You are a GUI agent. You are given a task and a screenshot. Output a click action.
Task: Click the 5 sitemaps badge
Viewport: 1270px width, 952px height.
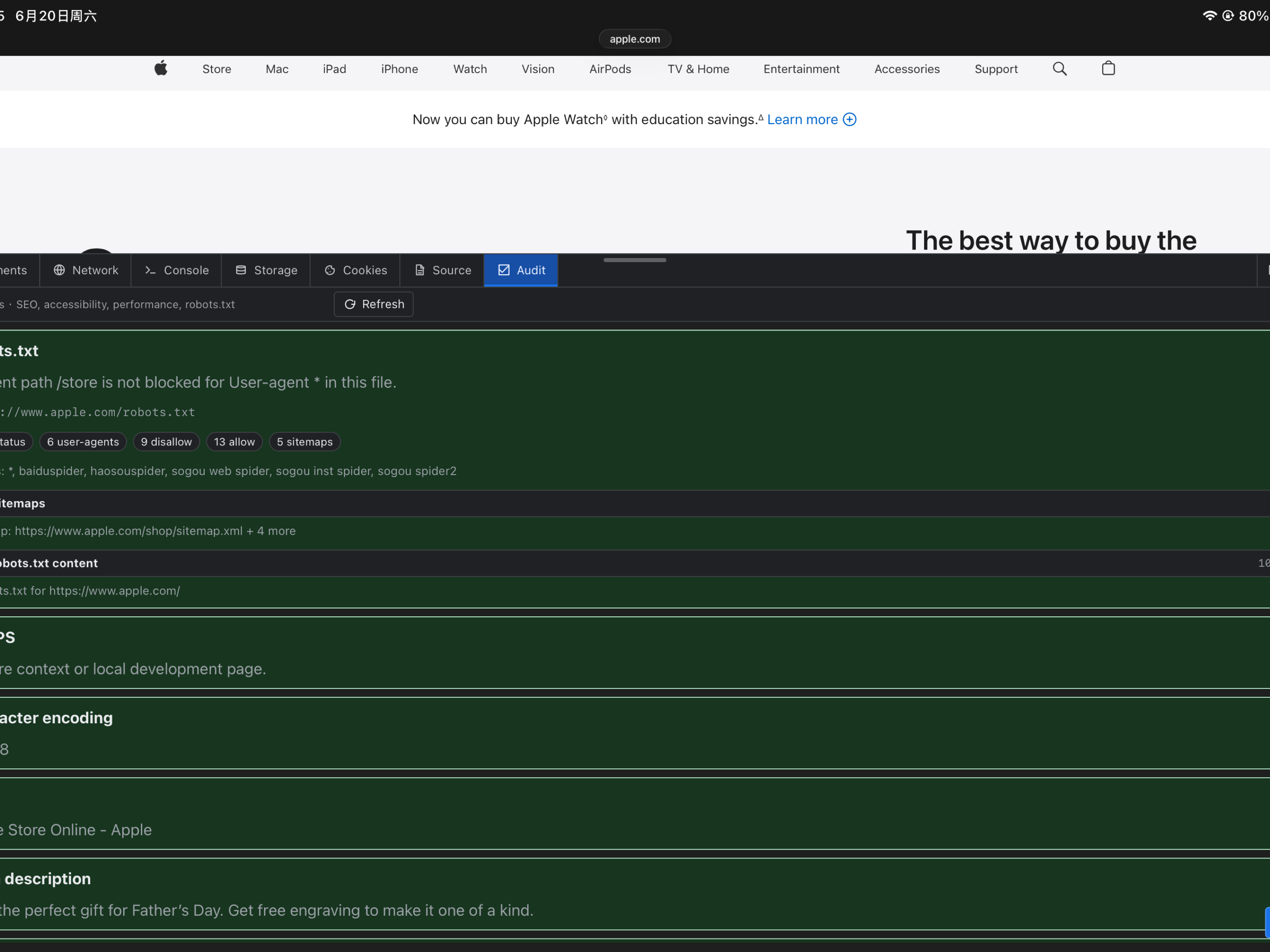pos(304,442)
